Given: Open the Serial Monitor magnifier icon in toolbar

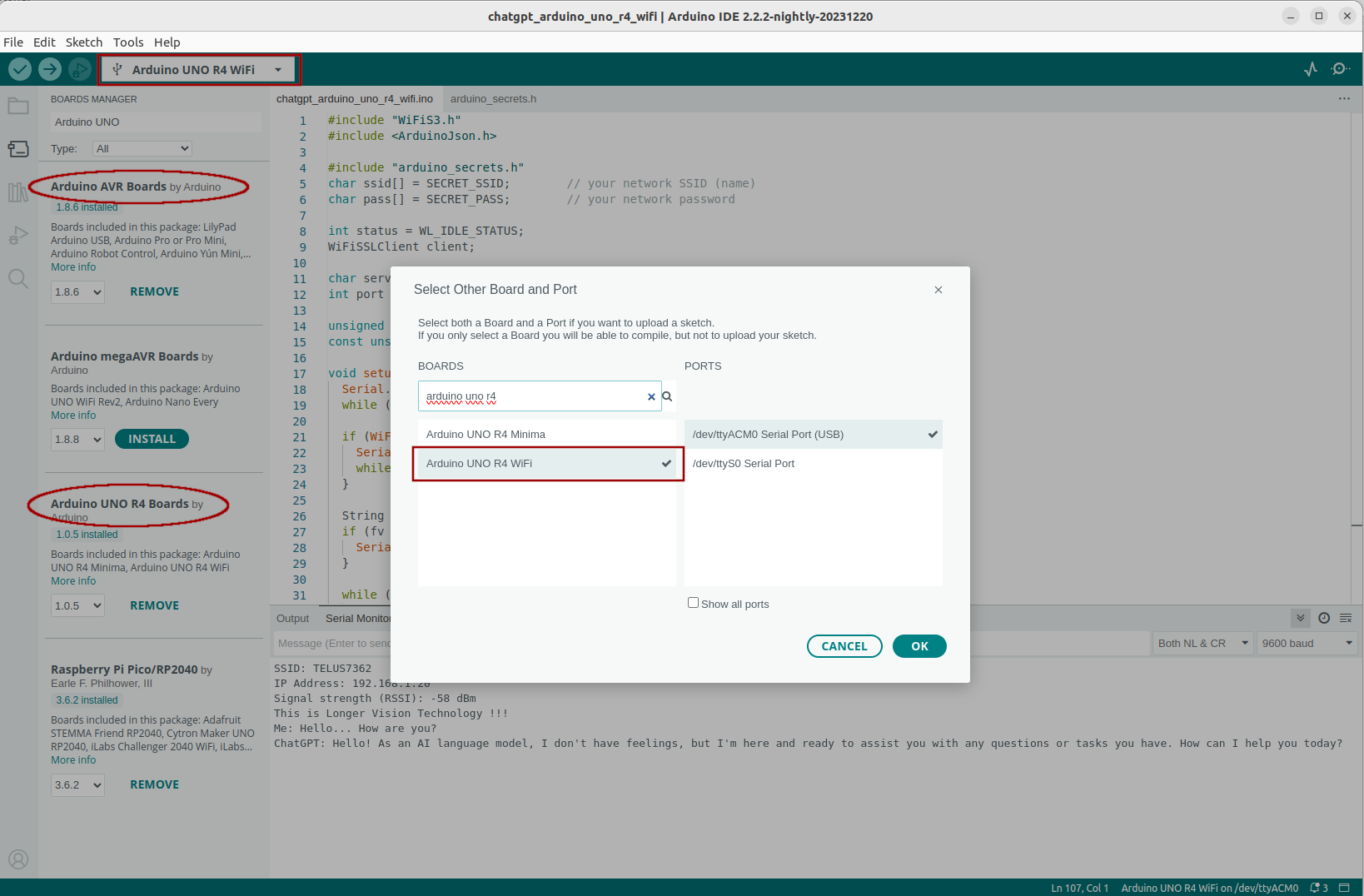Looking at the screenshot, I should [x=1340, y=69].
